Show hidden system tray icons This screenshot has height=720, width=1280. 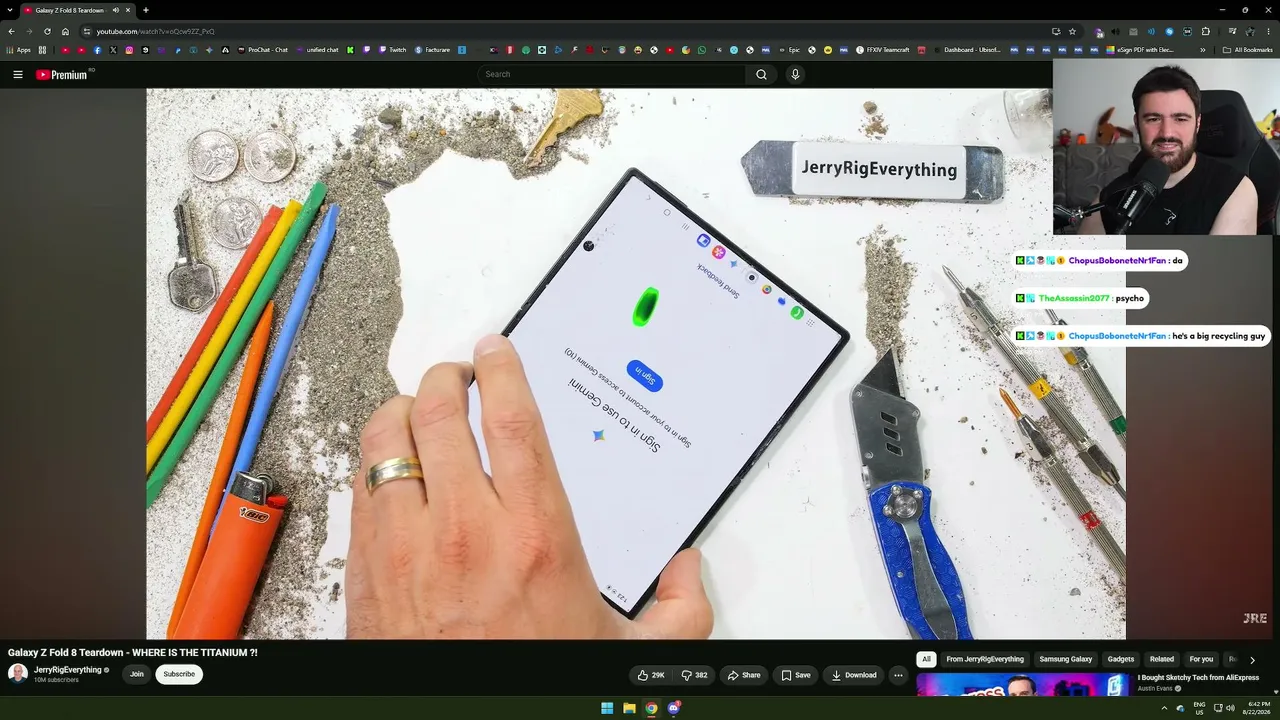(1165, 708)
